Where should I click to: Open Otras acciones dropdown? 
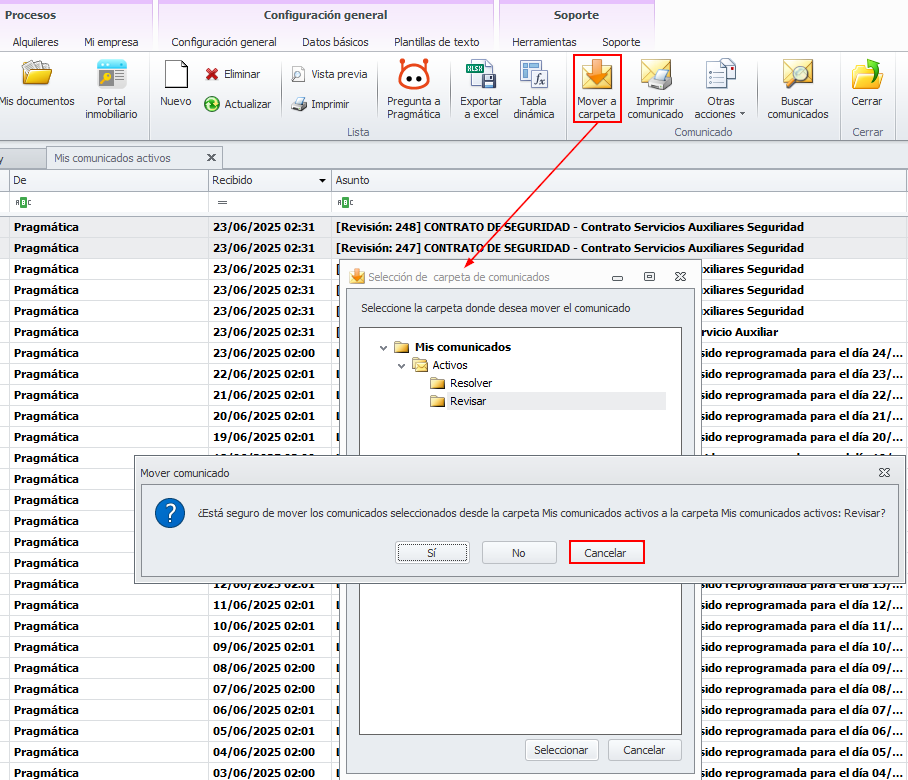click(720, 89)
